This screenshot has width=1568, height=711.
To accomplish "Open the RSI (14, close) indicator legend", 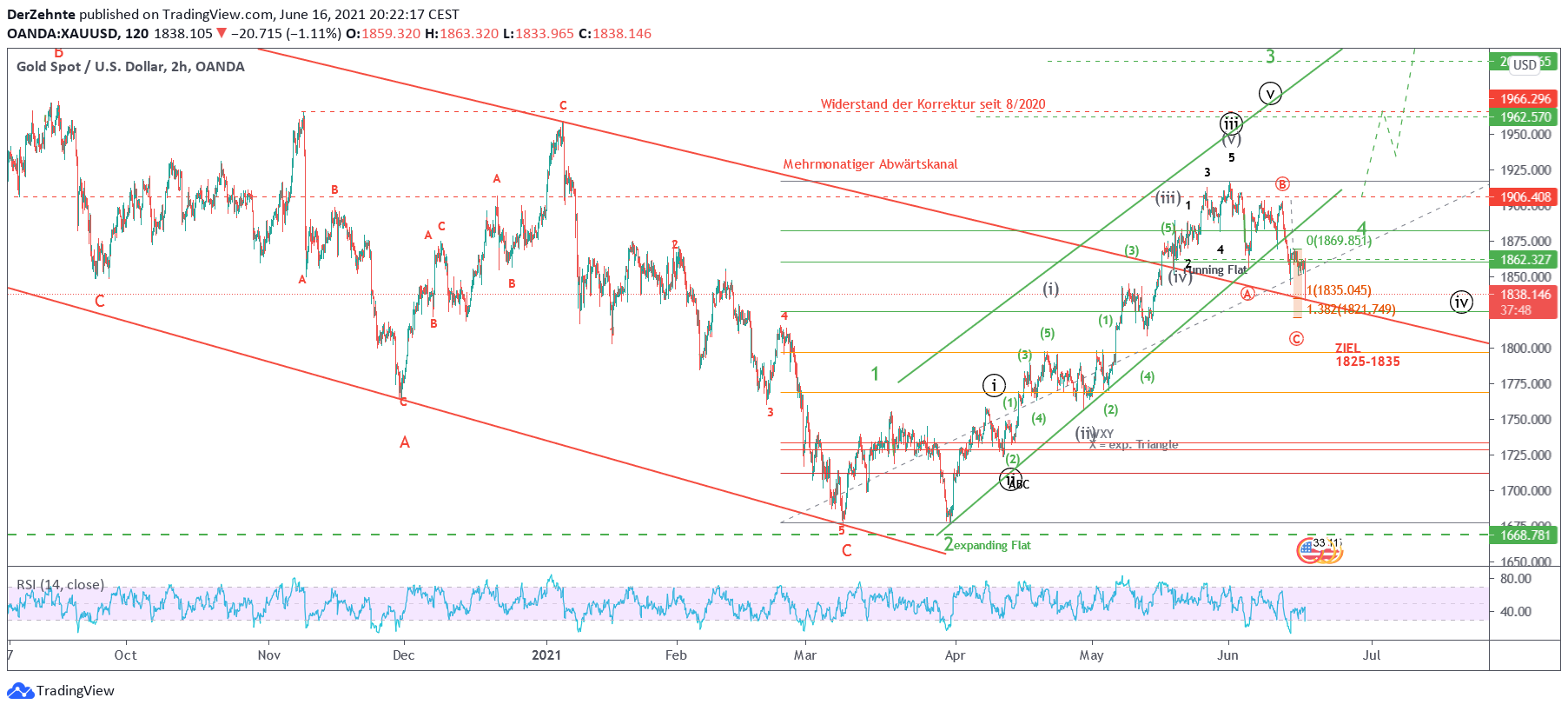I will 61,584.
